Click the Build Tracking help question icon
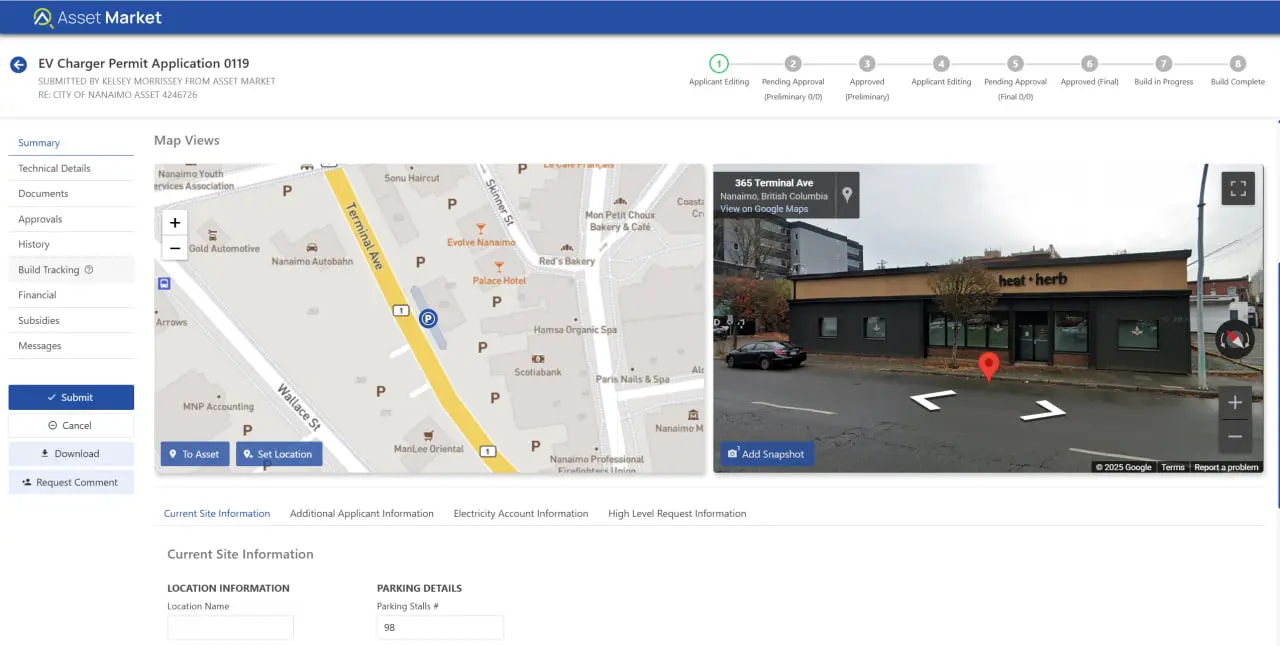This screenshot has height=646, width=1280. [x=89, y=270]
